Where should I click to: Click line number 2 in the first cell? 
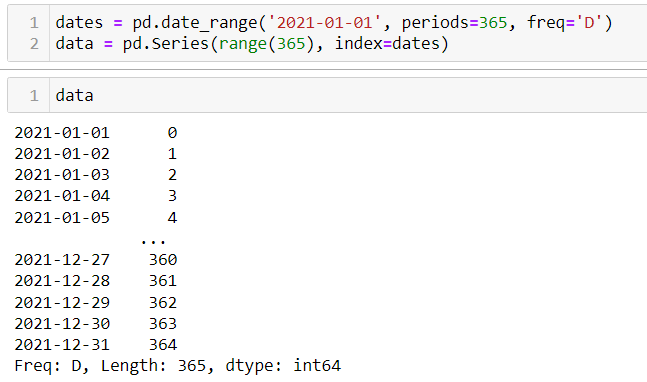point(34,44)
